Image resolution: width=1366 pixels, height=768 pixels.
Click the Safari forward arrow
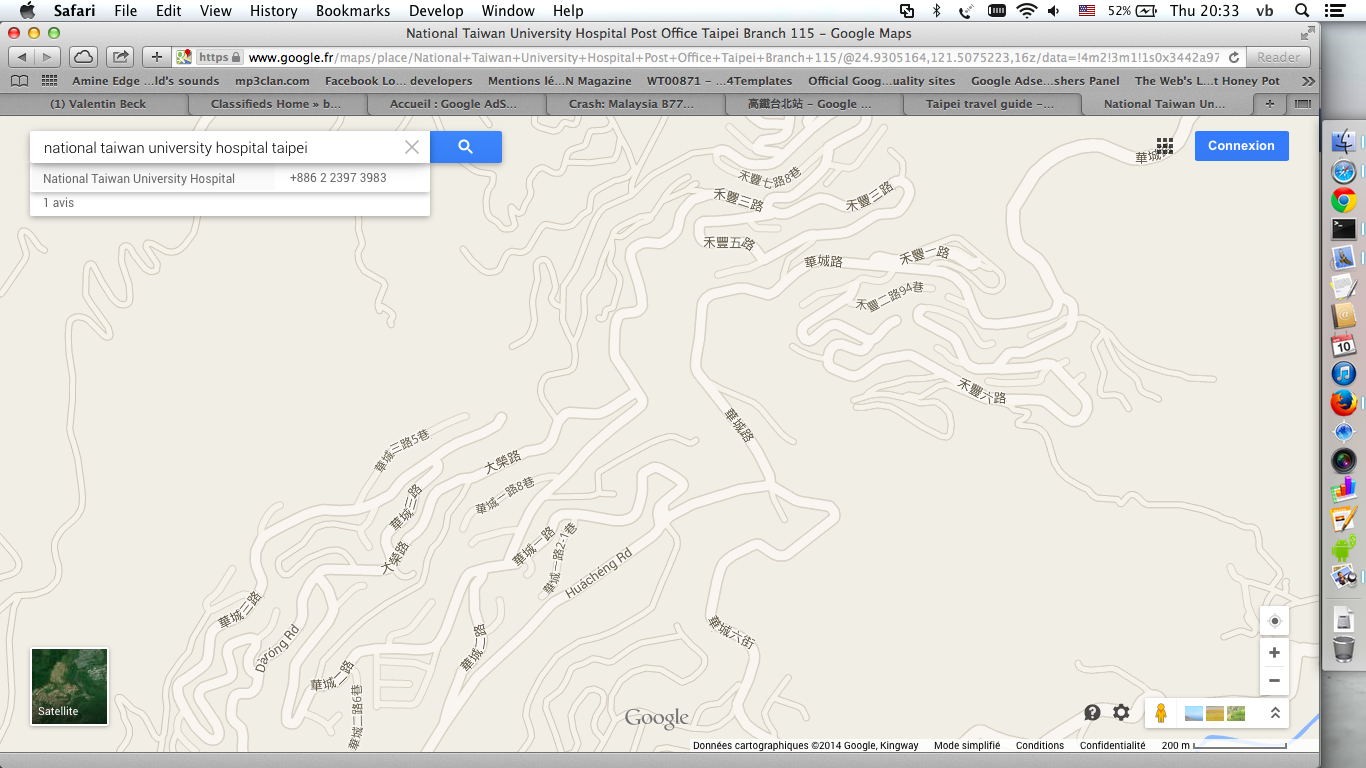pyautogui.click(x=48, y=57)
